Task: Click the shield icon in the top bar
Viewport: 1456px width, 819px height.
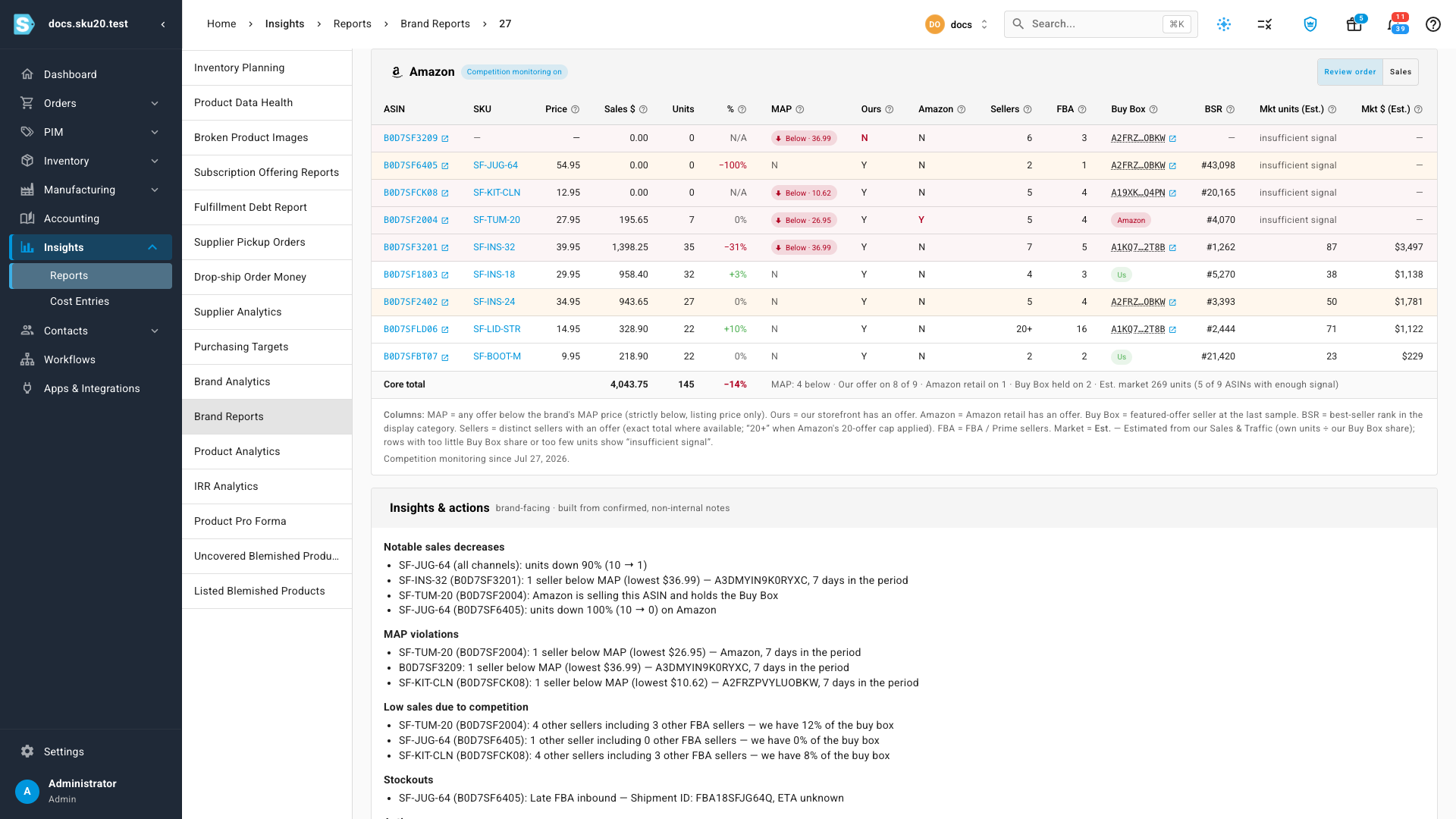Action: (1310, 24)
